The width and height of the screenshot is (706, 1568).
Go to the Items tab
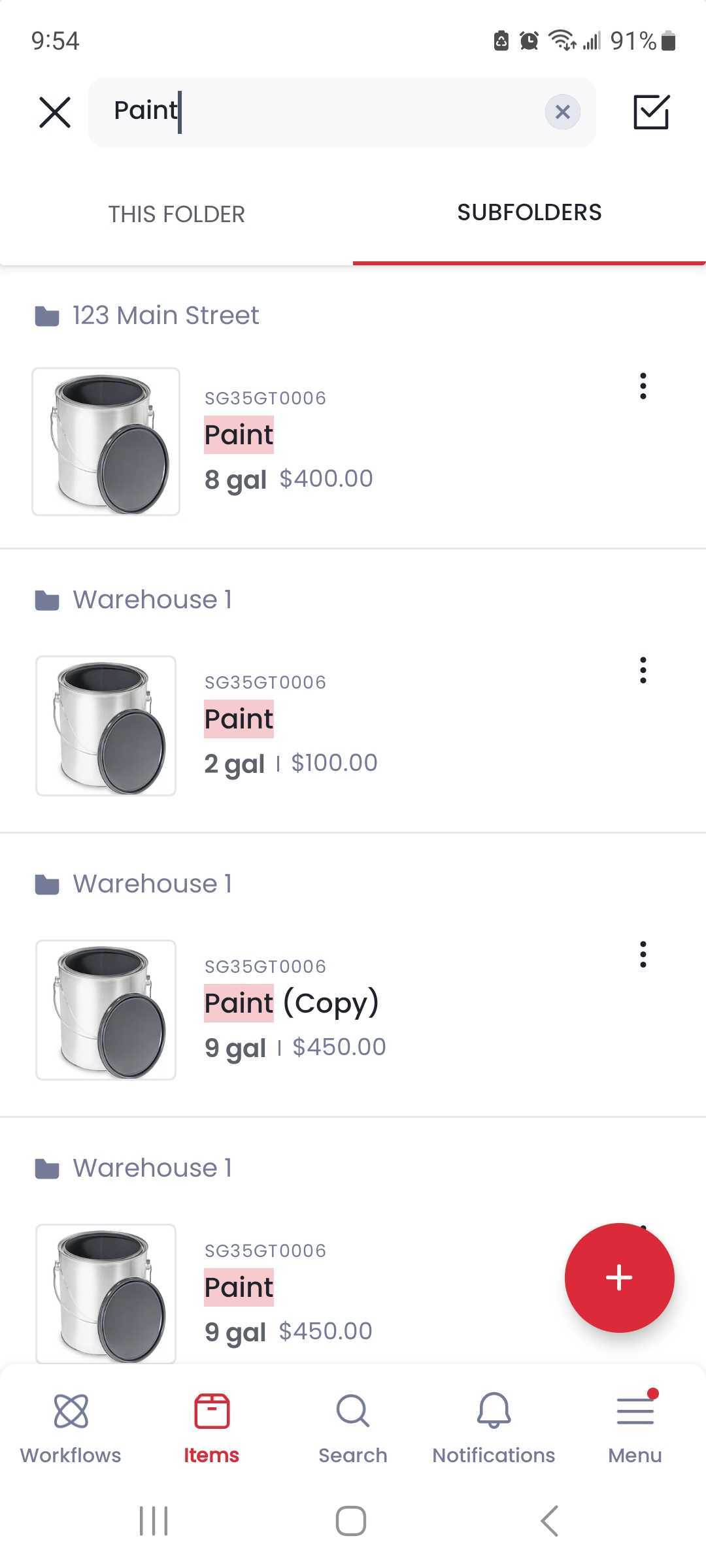coord(211,1428)
